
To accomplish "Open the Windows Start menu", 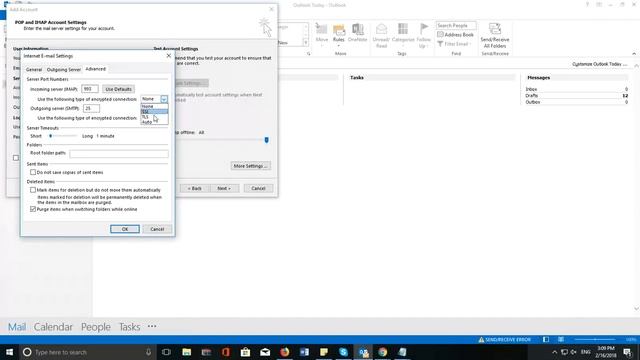I will point(9,352).
